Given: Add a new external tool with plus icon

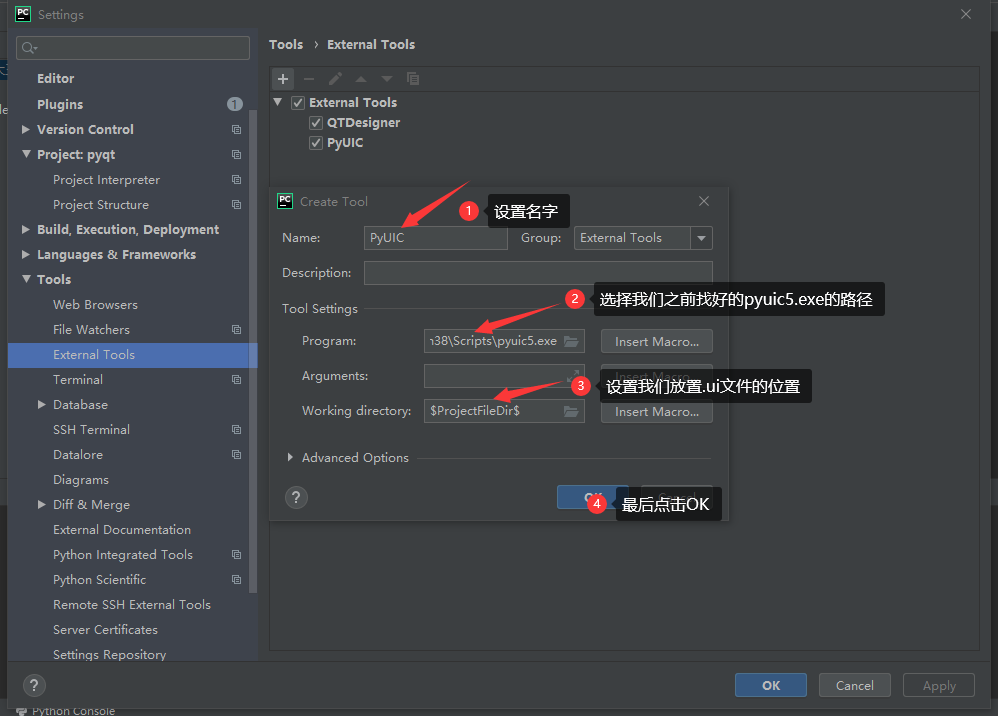Looking at the screenshot, I should [283, 79].
